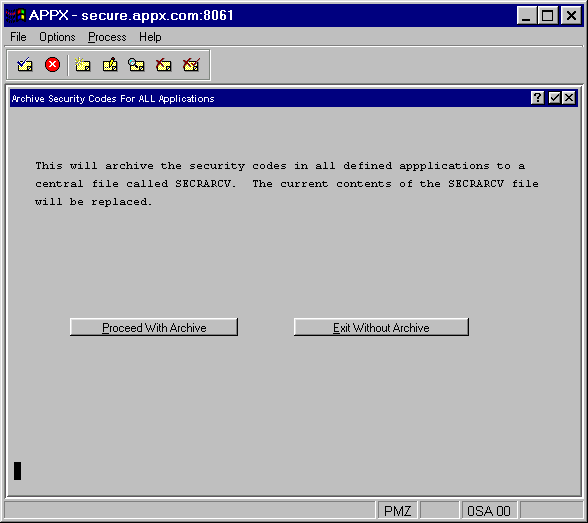
Task: Click the APPX application icon in title bar
Action: tap(15, 15)
